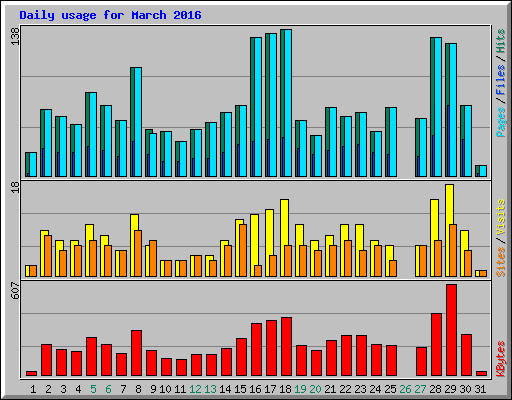The image size is (512, 400).
Task: Click the cyan Files bar for day 18
Action: (x=288, y=103)
